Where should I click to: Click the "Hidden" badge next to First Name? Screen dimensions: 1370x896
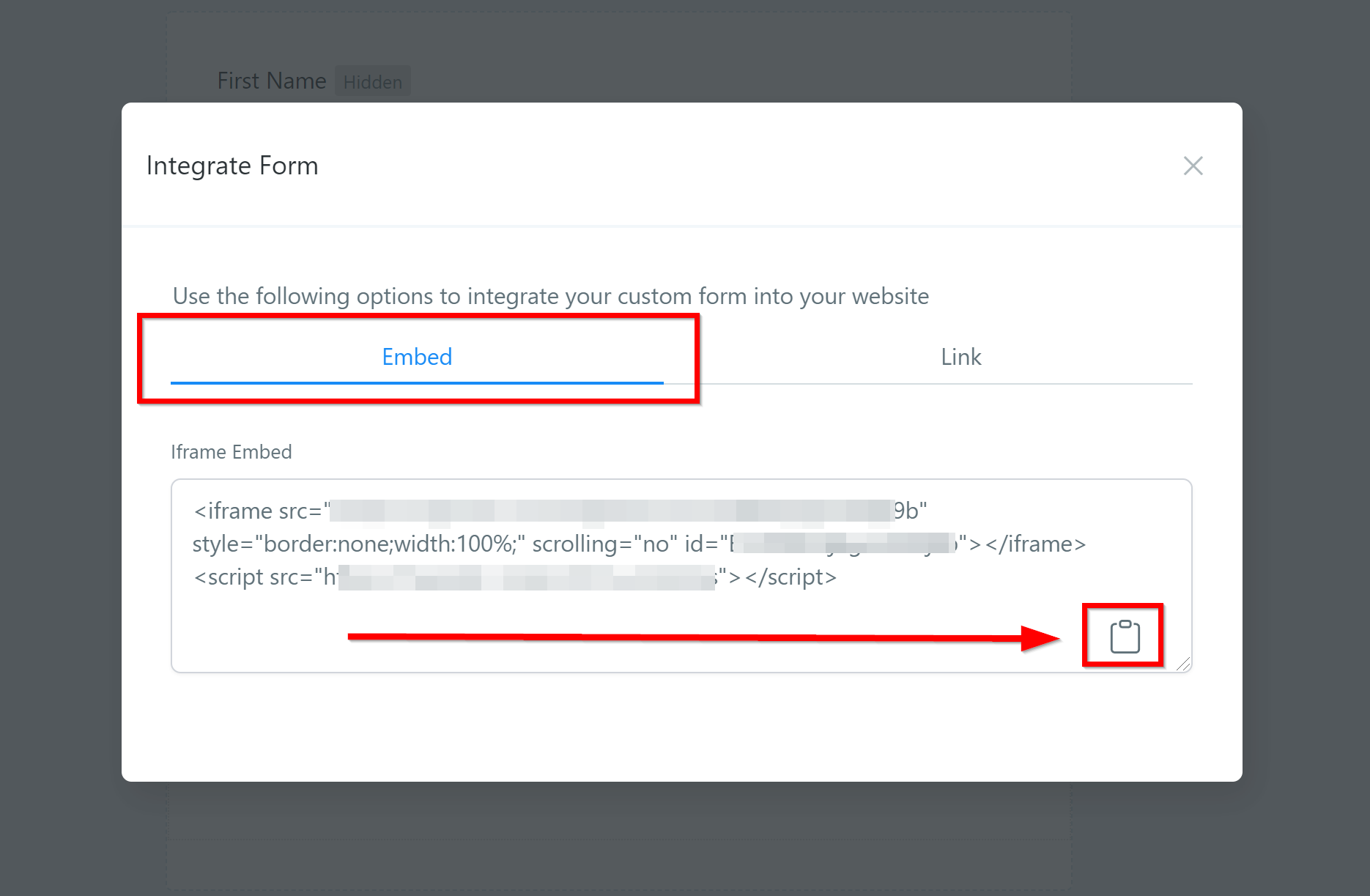pos(372,82)
